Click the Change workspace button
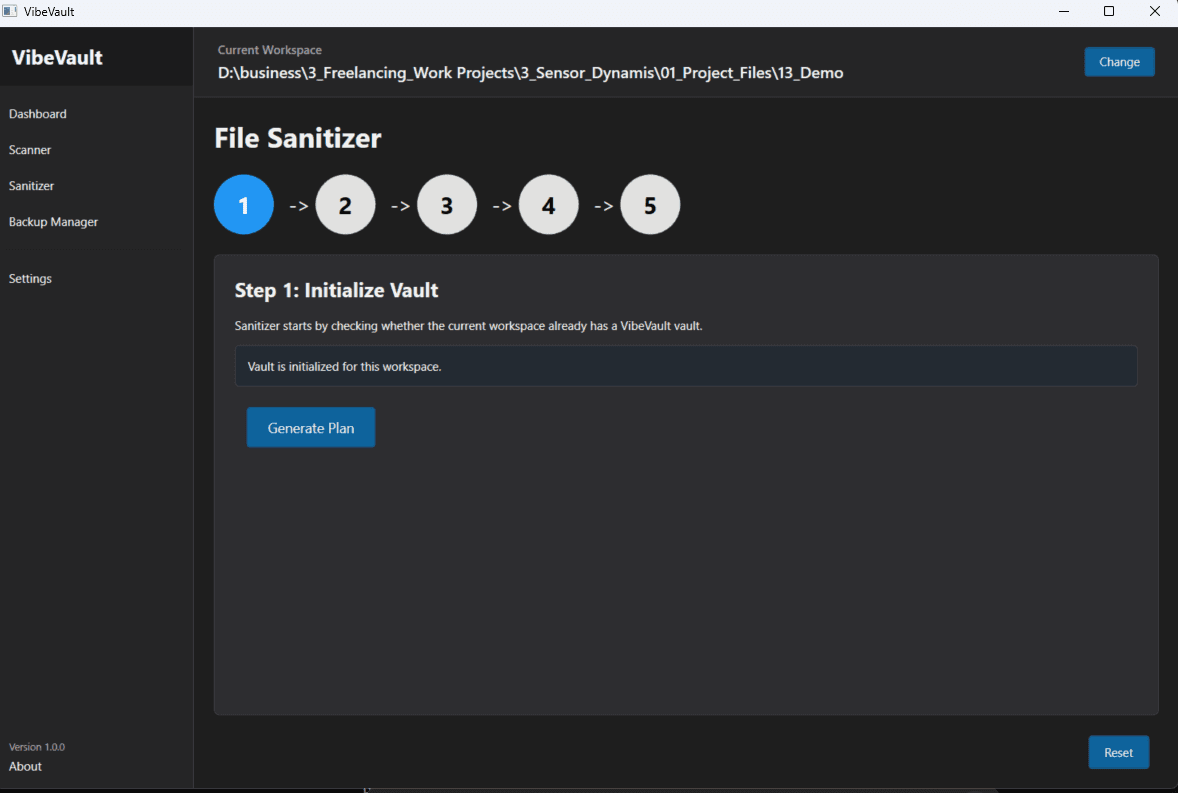1178x793 pixels. pyautogui.click(x=1119, y=61)
